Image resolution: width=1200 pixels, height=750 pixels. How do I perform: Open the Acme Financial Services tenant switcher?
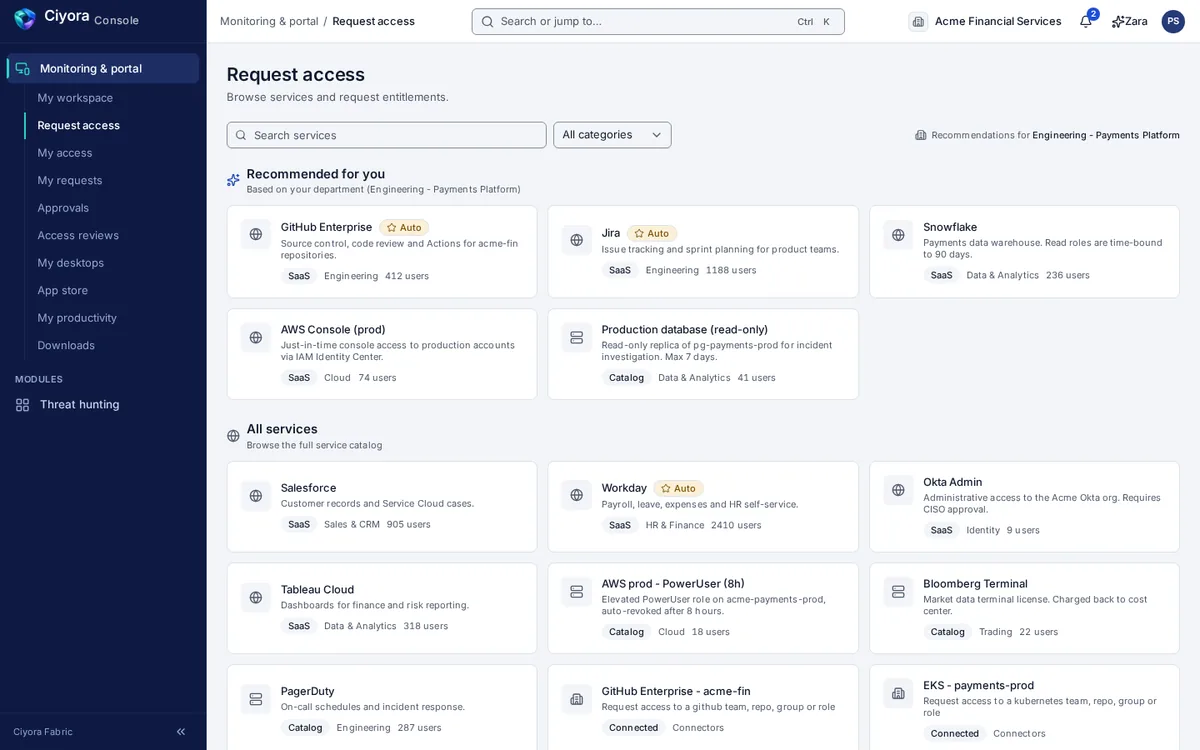pyautogui.click(x=985, y=21)
